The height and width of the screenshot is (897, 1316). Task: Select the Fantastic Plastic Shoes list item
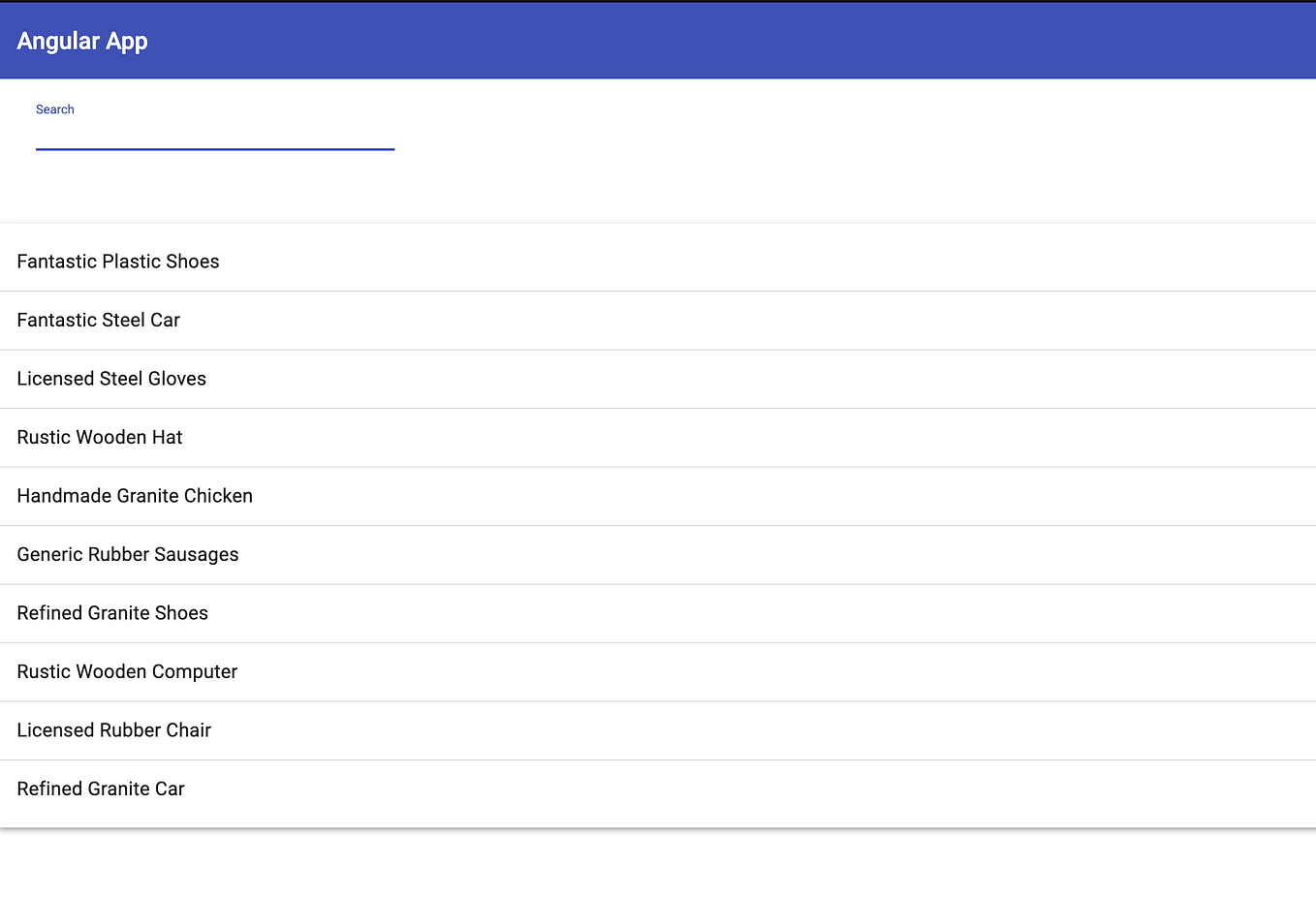pos(117,261)
